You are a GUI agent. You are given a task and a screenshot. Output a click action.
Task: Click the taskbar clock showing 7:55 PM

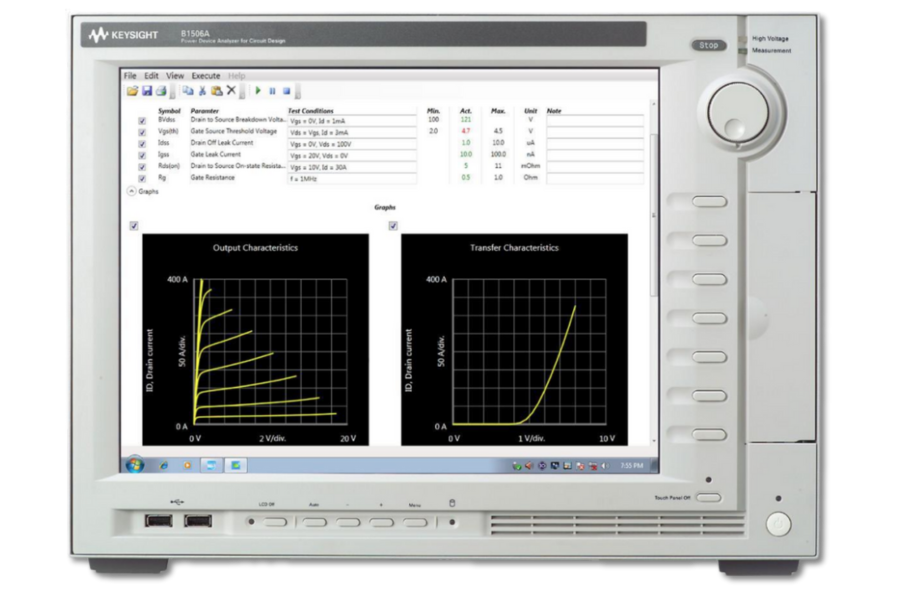[x=631, y=466]
